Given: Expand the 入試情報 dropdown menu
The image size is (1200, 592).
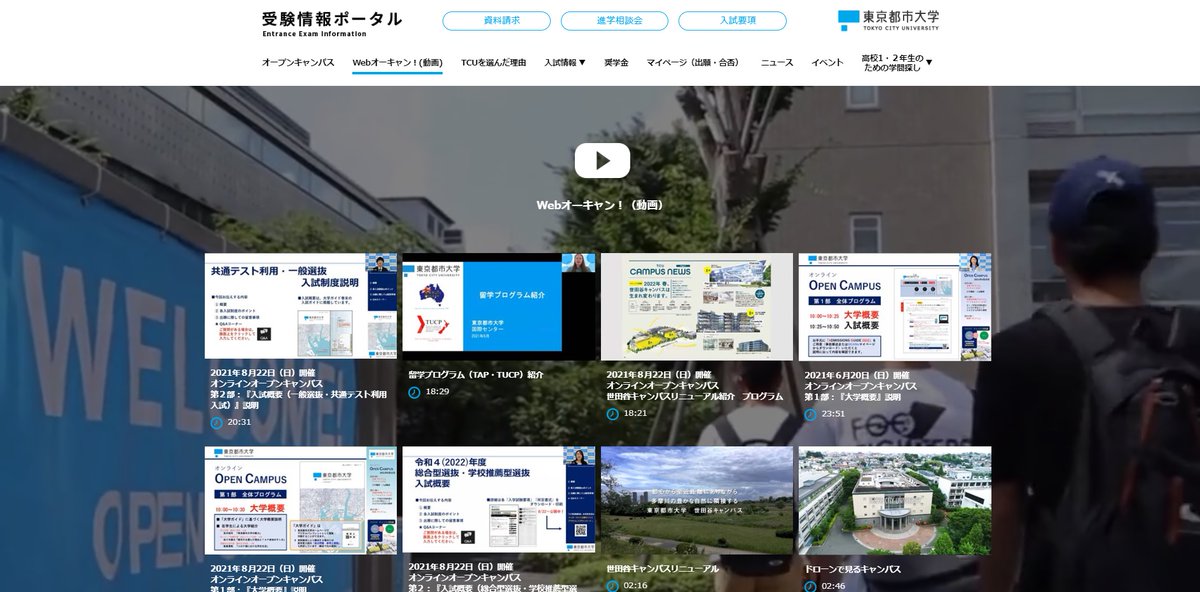Looking at the screenshot, I should [565, 62].
